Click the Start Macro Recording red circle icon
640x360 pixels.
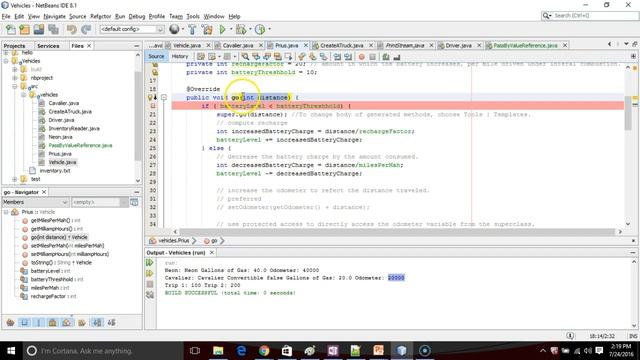(361, 57)
